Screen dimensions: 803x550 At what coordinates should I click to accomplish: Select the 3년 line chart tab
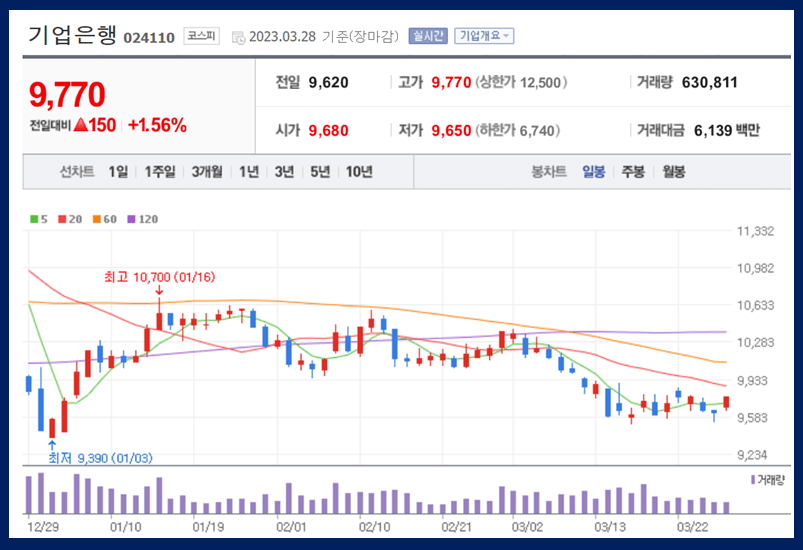[x=284, y=172]
